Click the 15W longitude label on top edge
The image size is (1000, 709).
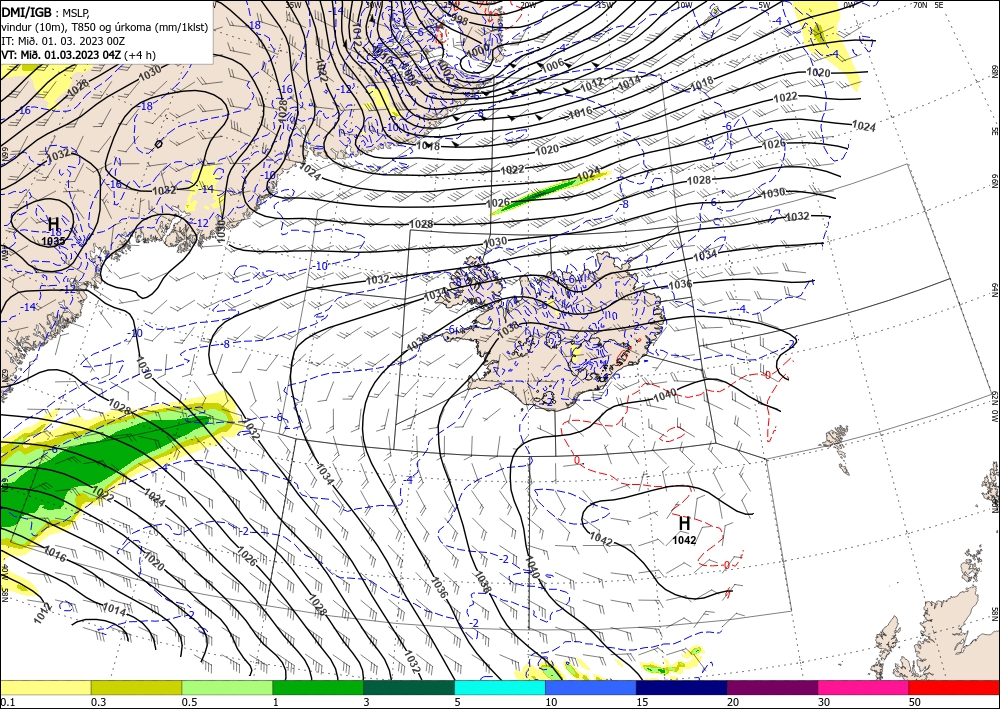tap(605, 5)
